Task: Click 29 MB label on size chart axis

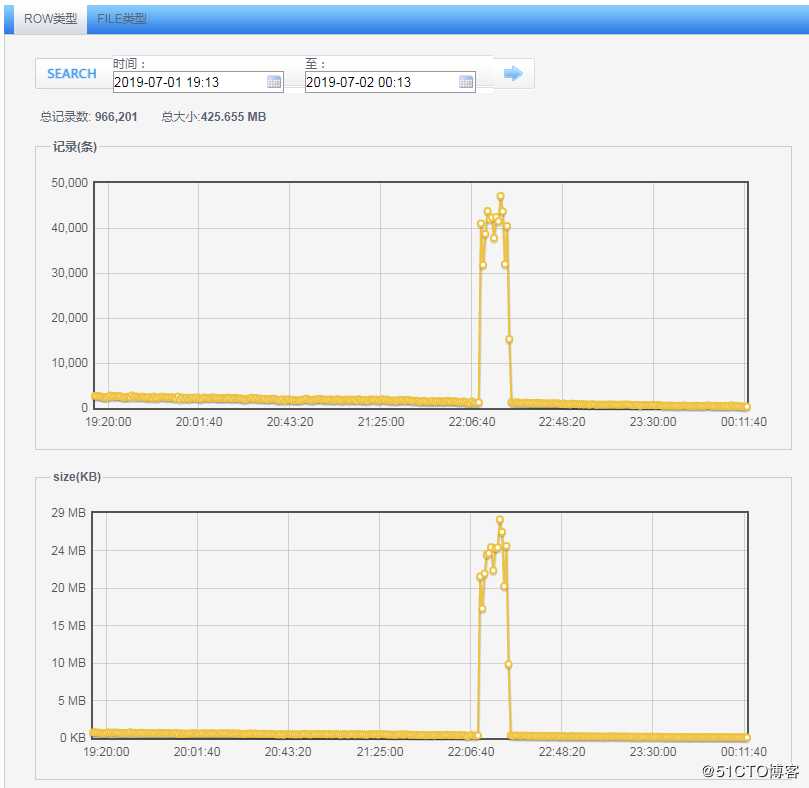Action: pos(69,512)
